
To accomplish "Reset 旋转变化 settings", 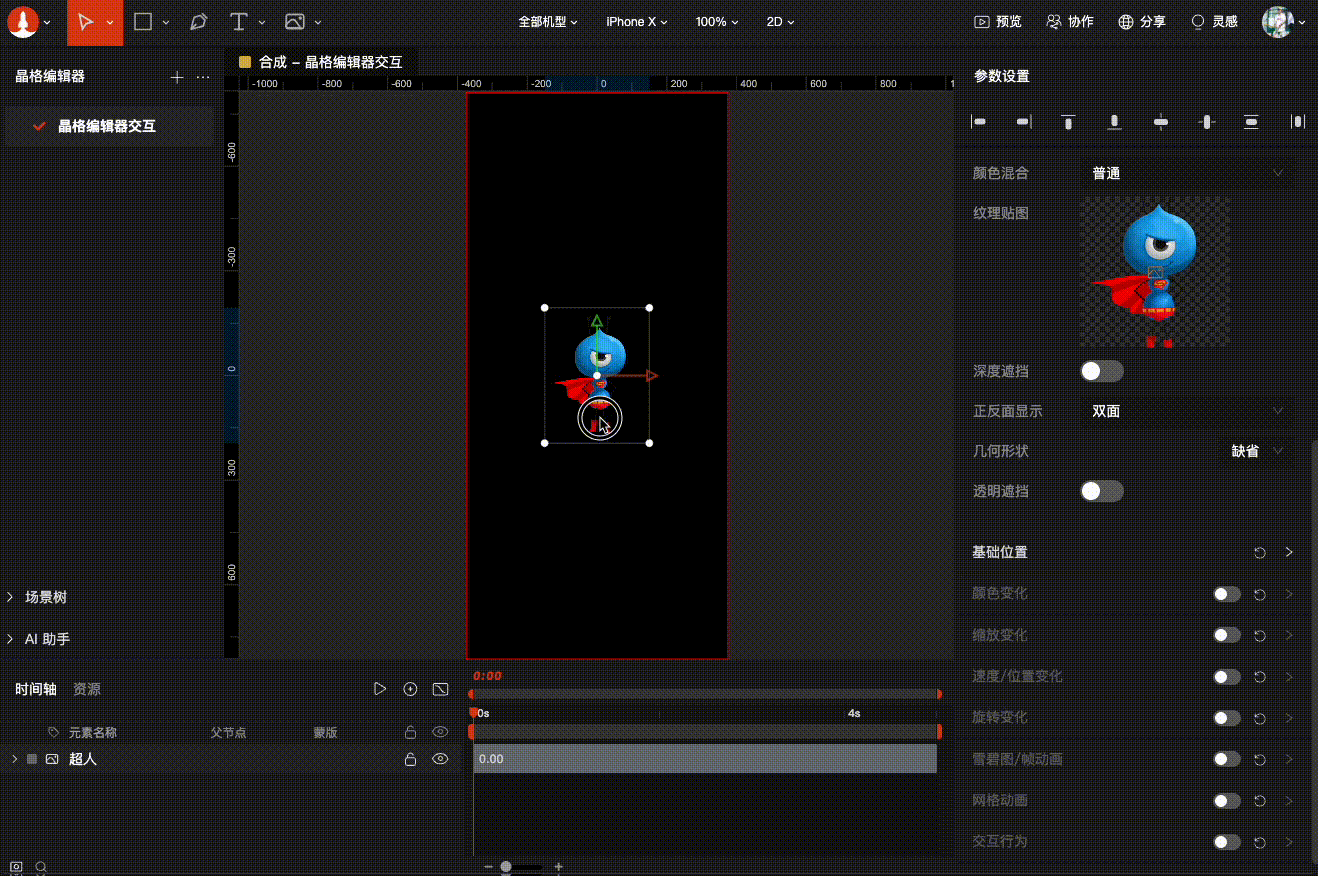I will pyautogui.click(x=1260, y=718).
